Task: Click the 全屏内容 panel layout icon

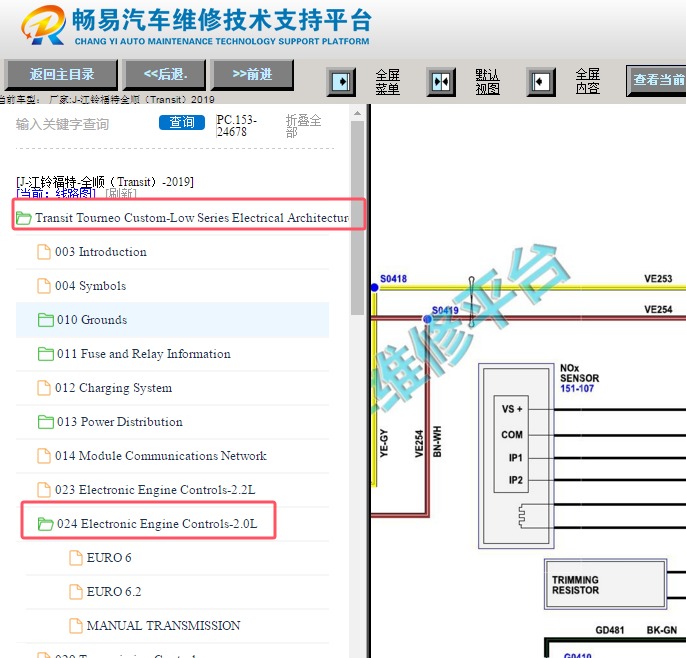Action: [541, 82]
